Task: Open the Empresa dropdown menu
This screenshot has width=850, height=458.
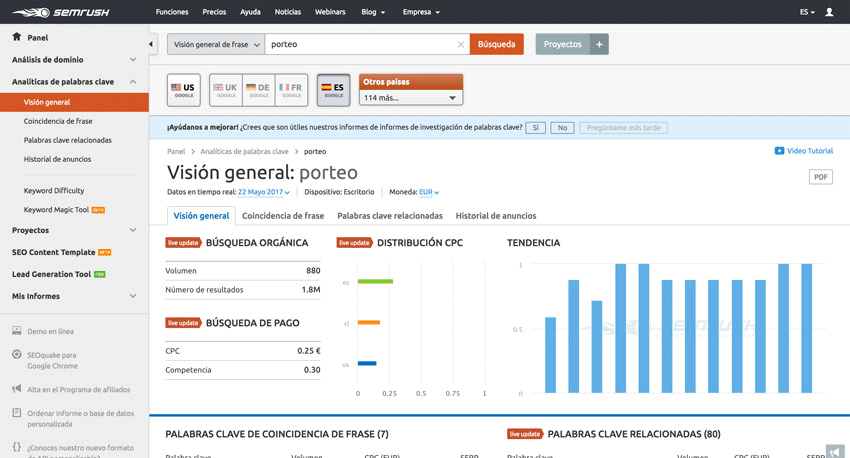Action: pos(421,12)
